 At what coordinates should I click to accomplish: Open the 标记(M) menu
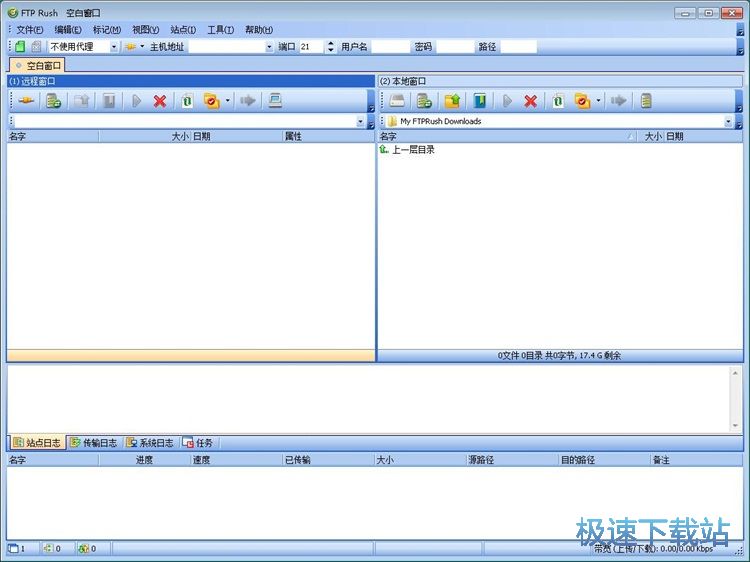coord(107,30)
